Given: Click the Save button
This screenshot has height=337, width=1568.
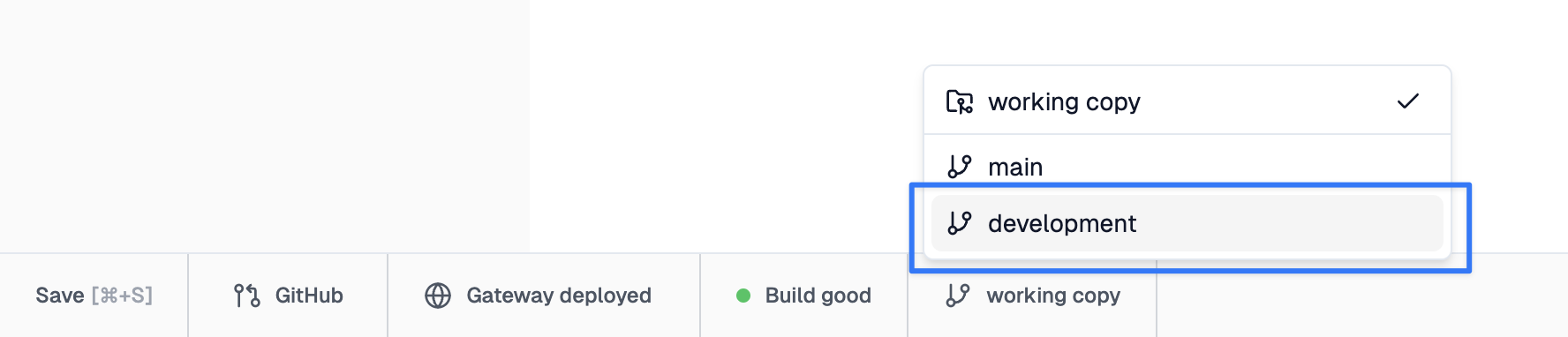Looking at the screenshot, I should click(94, 296).
